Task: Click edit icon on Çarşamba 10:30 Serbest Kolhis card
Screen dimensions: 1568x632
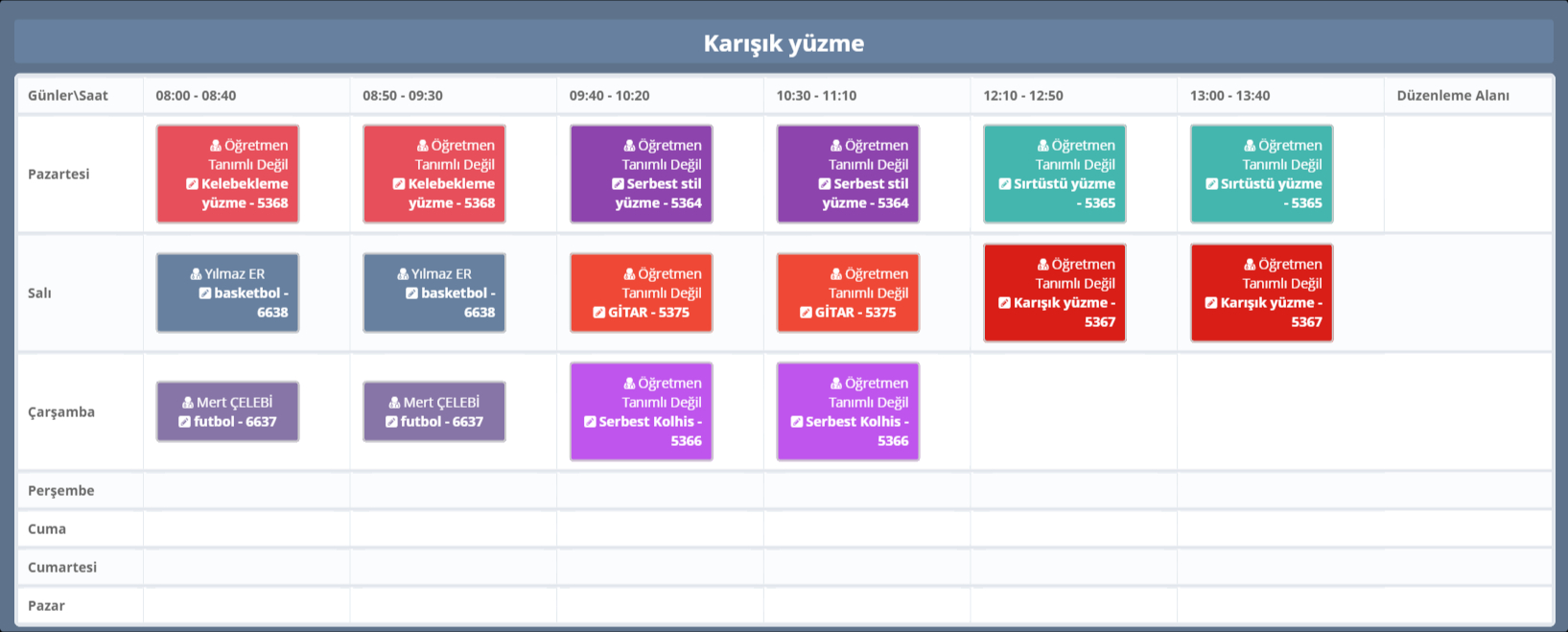Action: [x=797, y=422]
